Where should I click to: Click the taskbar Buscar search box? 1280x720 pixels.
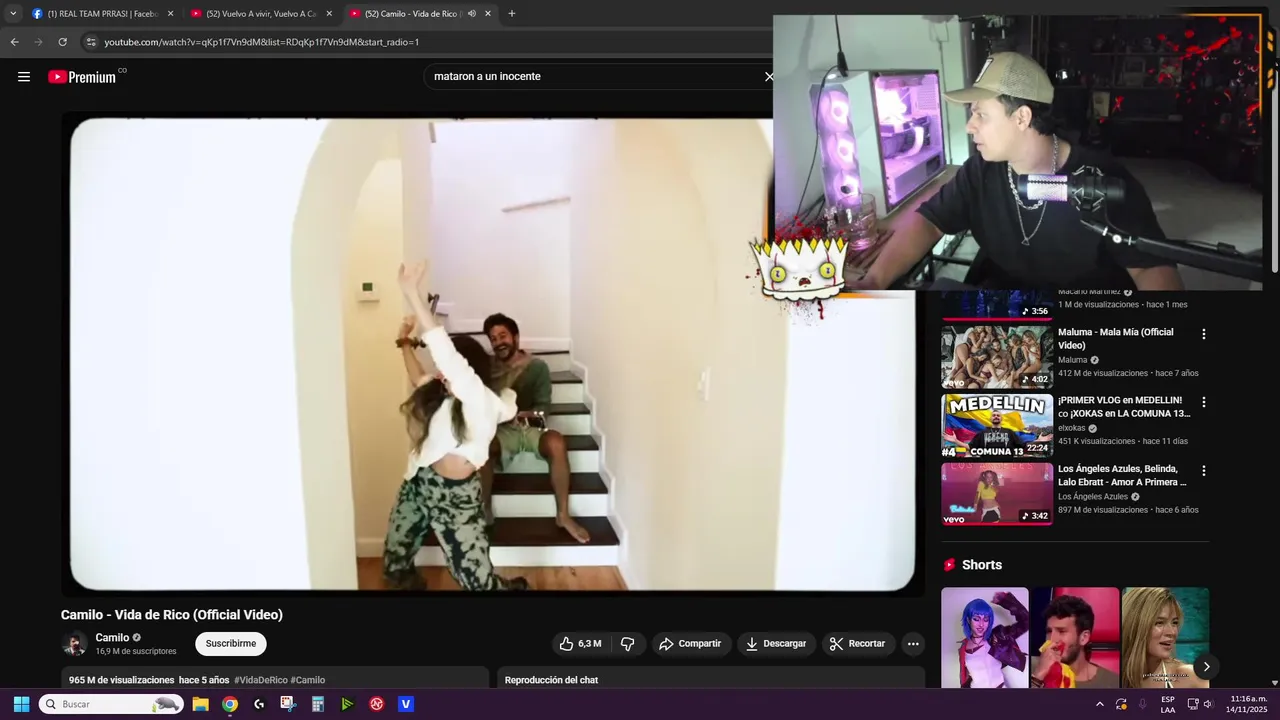(111, 704)
